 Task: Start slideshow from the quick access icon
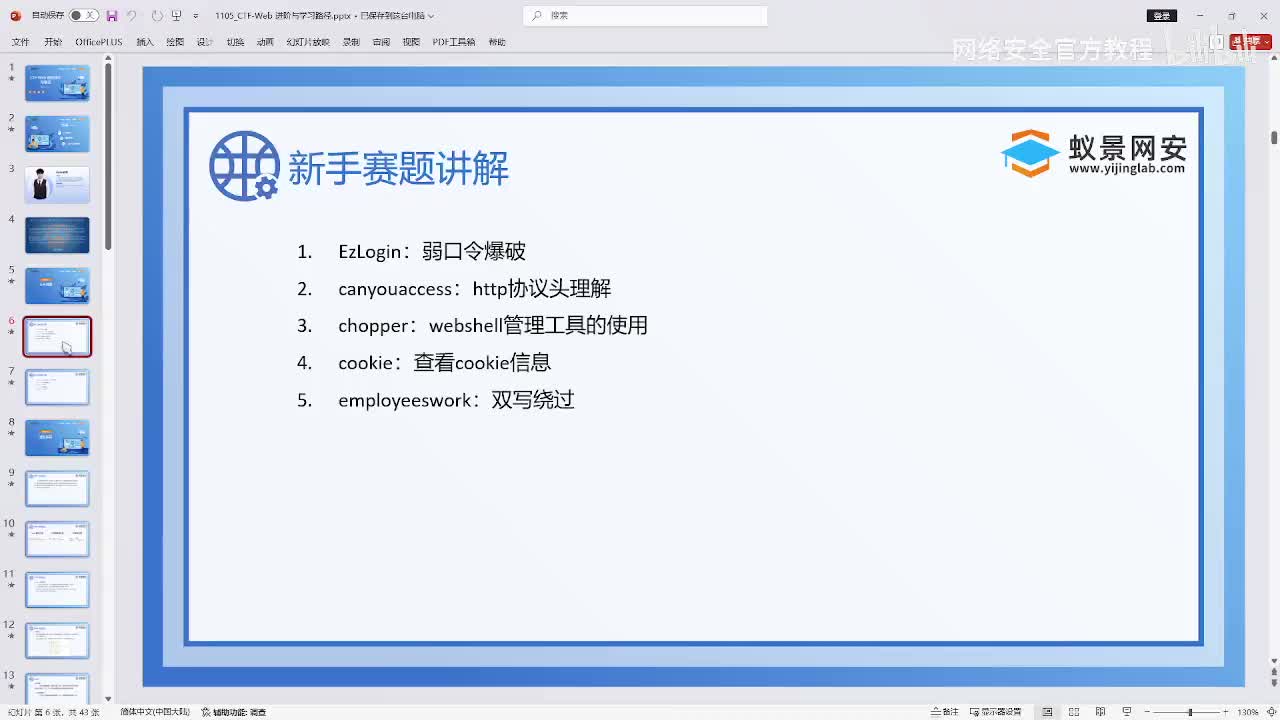pos(176,16)
